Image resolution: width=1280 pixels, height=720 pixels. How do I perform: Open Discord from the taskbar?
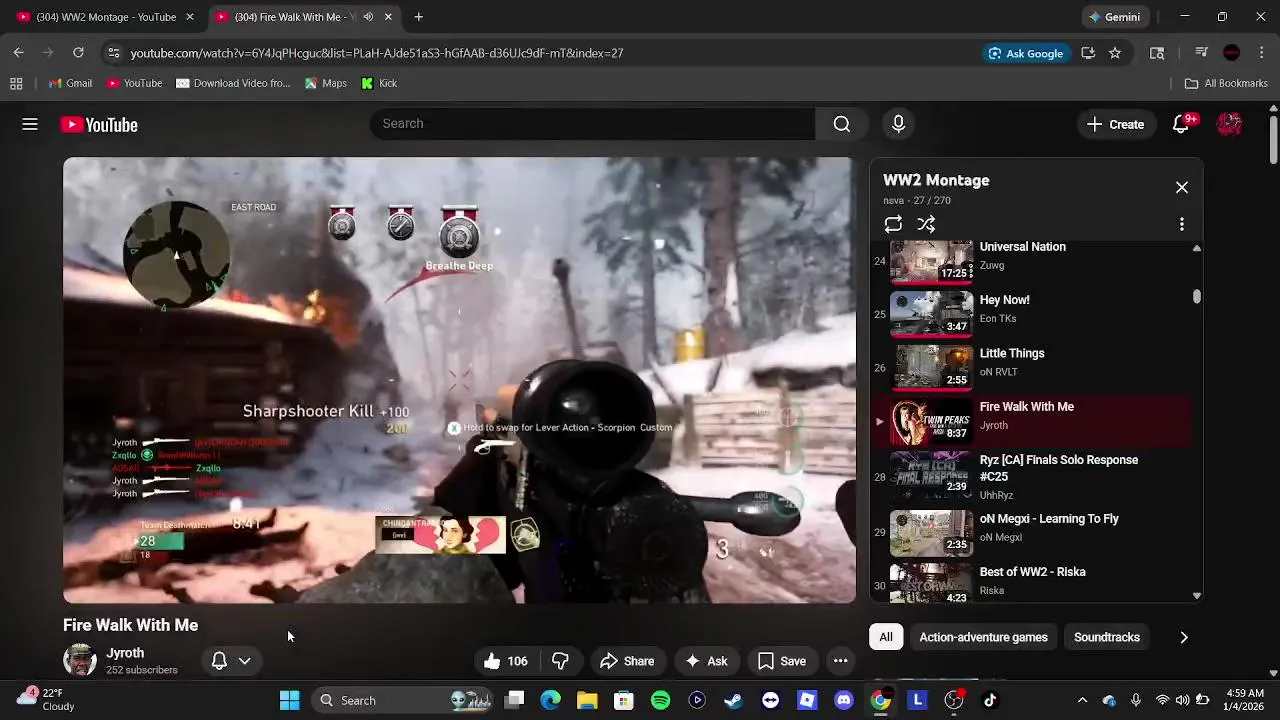click(x=843, y=700)
